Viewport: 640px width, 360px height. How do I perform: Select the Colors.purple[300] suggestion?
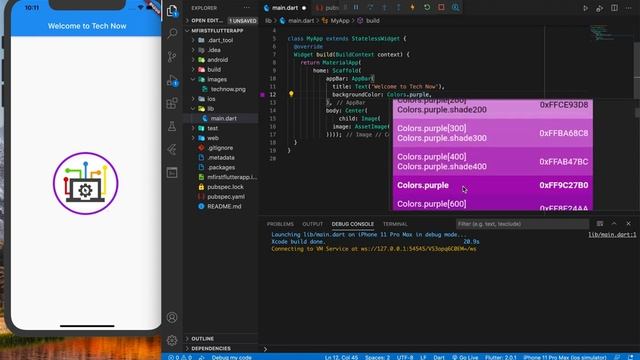493,133
